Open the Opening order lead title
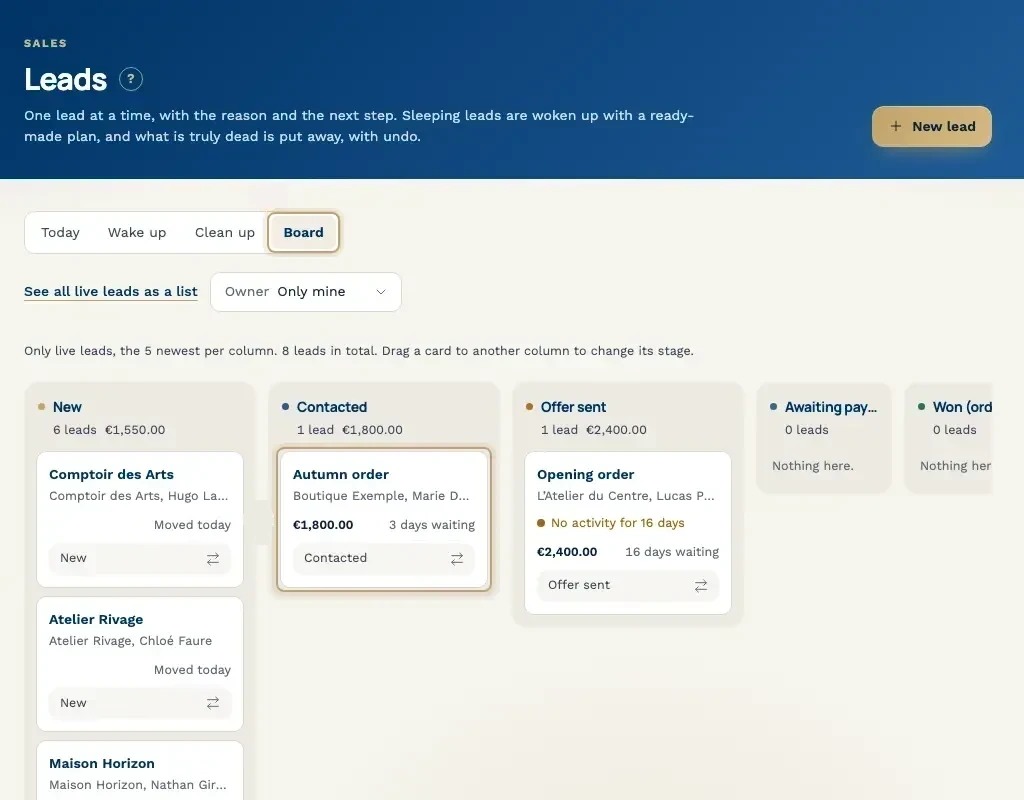The height and width of the screenshot is (800, 1024). 585,474
